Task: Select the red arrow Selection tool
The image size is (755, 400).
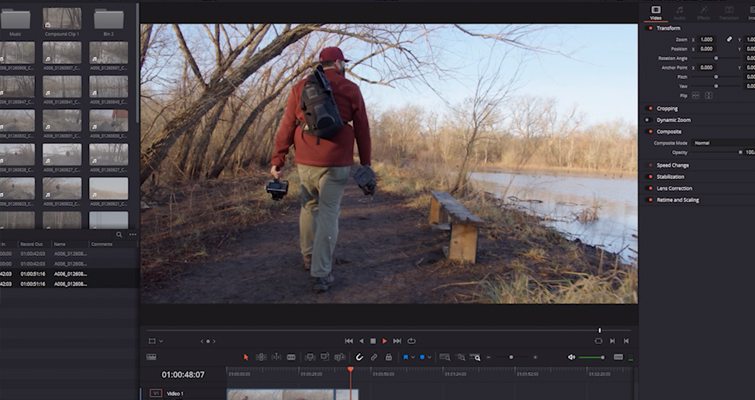Action: (246, 357)
